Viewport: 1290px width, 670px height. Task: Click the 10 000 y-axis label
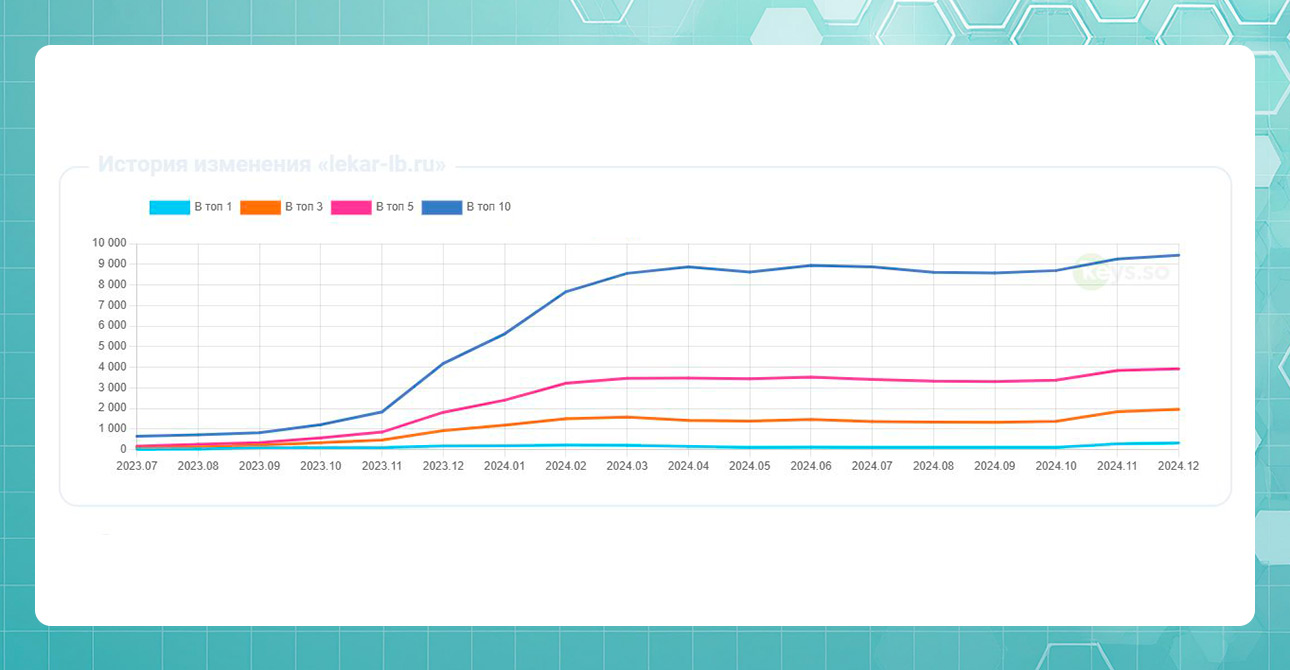coord(109,243)
